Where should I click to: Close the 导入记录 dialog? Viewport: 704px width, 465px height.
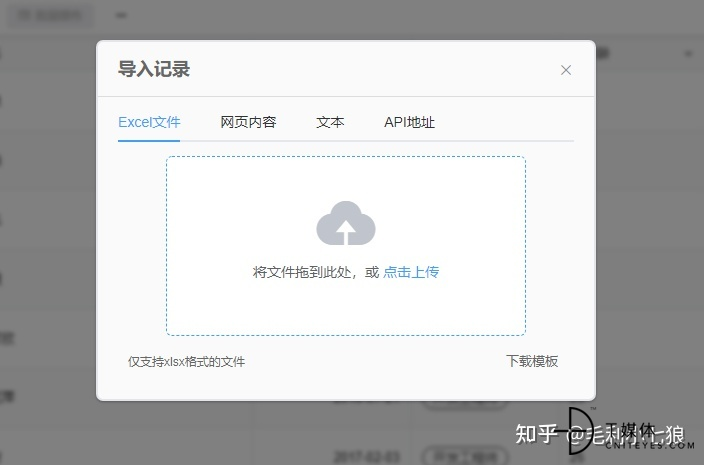(566, 70)
